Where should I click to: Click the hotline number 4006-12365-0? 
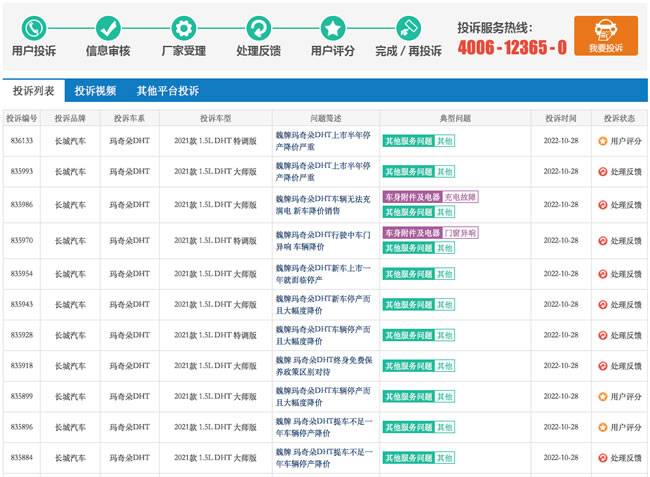[512, 47]
